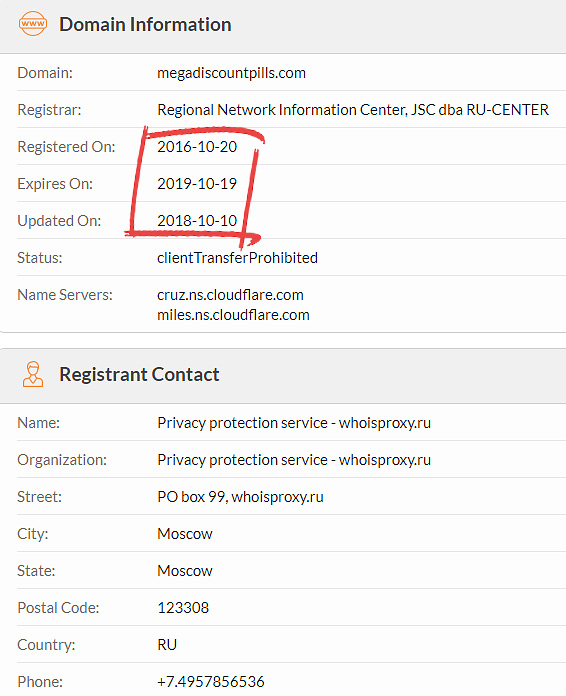Click the State value Moscow
The image size is (566, 696).
(185, 570)
